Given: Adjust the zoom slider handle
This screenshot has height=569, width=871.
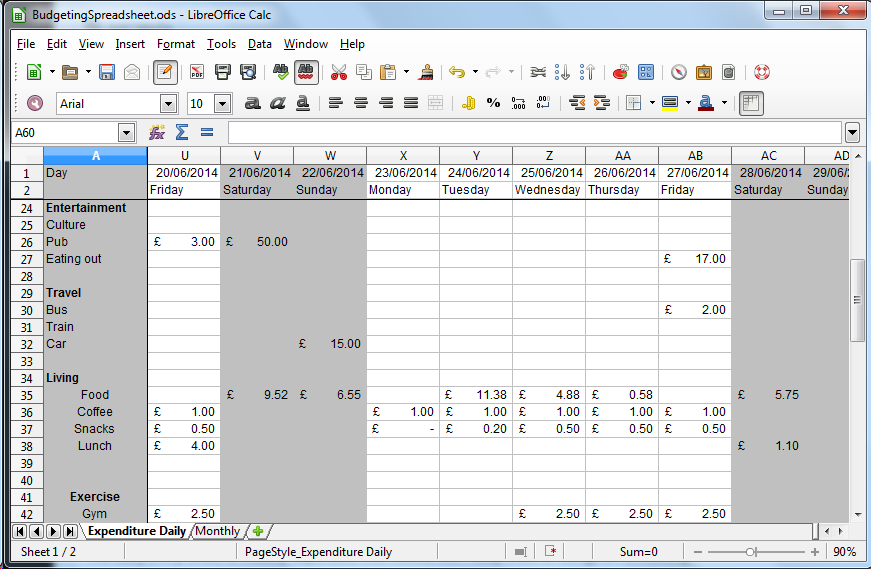Looking at the screenshot, I should pyautogui.click(x=750, y=552).
